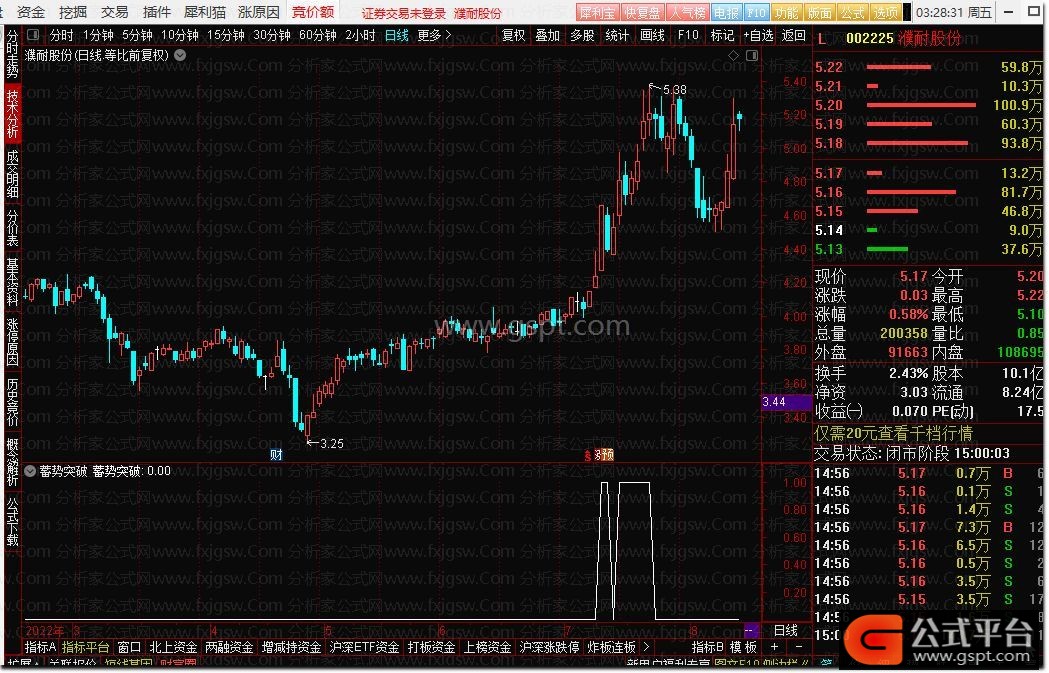Select the 两融资金 indicator tab

click(229, 647)
